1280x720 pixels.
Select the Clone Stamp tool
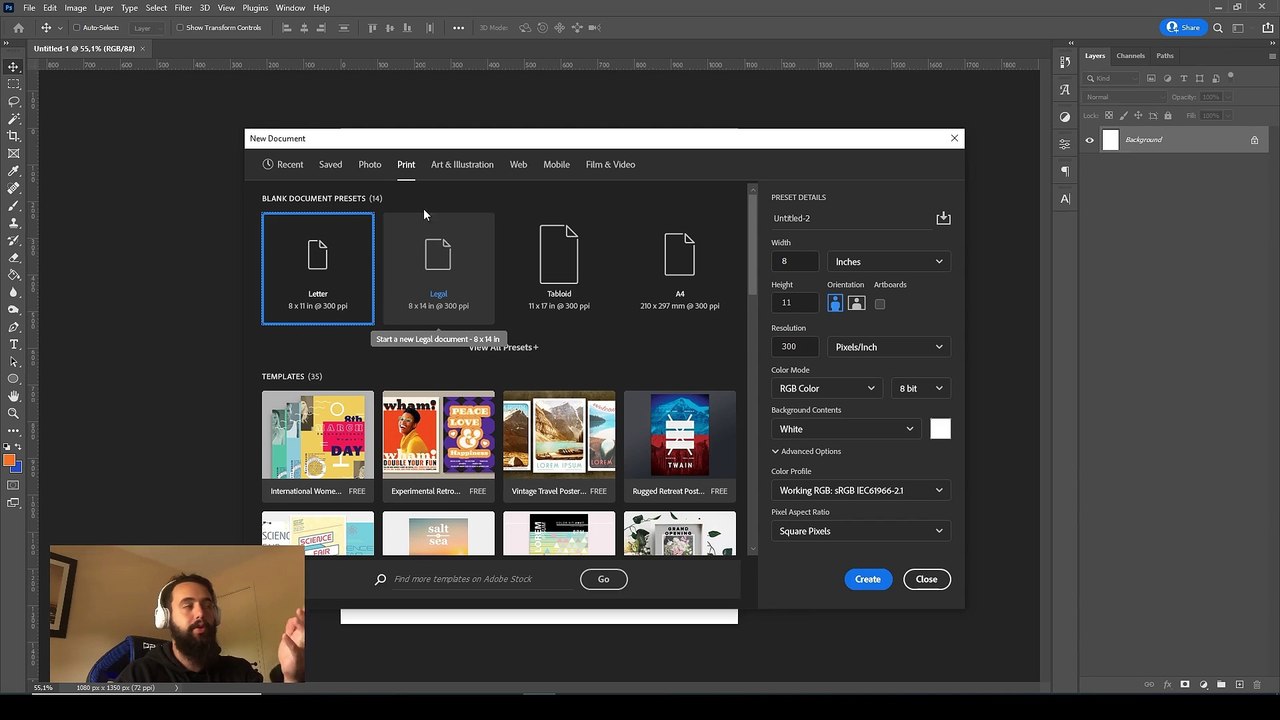13,223
